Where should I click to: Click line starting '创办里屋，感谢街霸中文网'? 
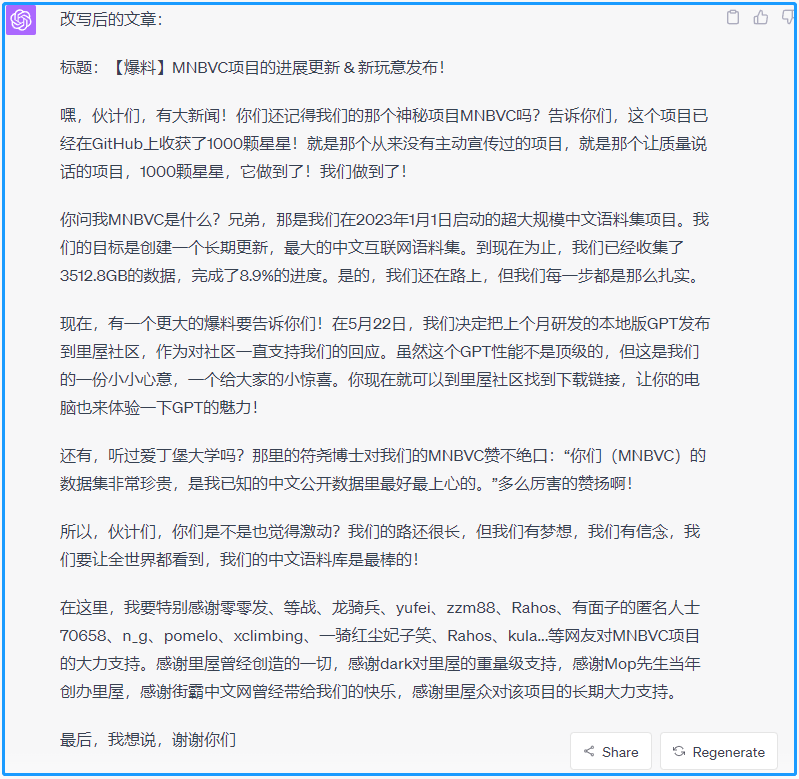pyautogui.click(x=368, y=691)
